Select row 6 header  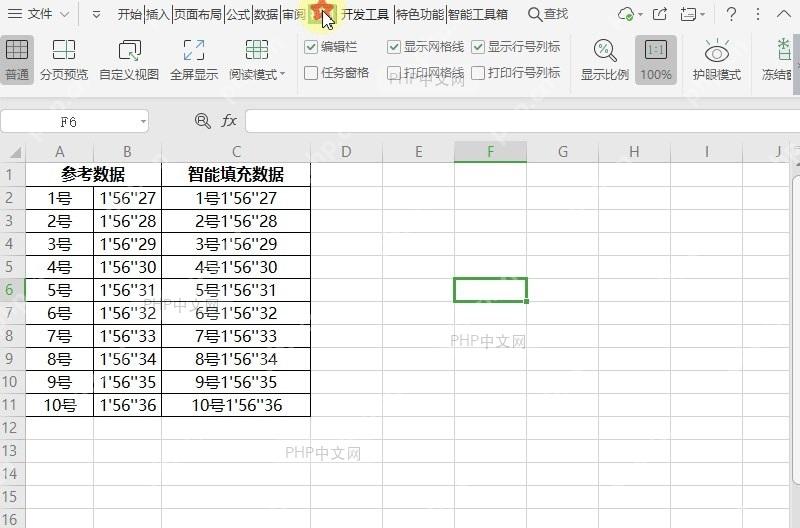[x=10, y=290]
